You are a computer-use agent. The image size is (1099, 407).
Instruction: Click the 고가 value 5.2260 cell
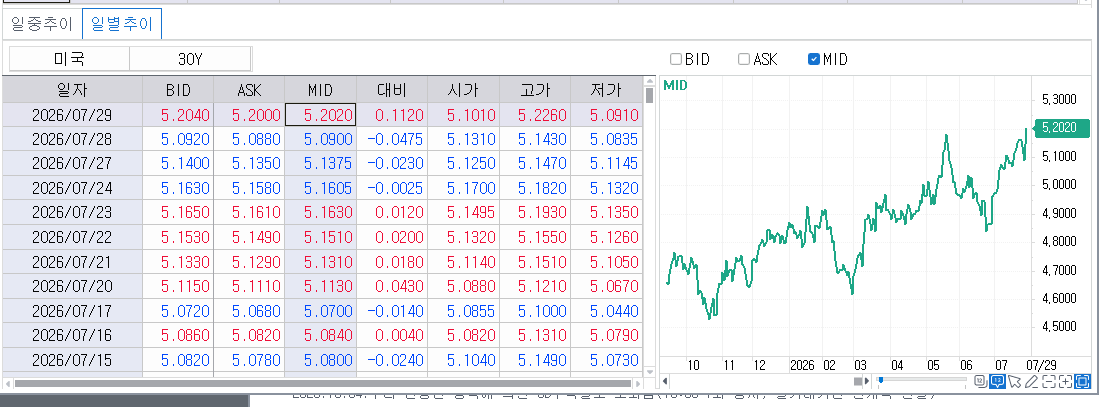[535, 115]
